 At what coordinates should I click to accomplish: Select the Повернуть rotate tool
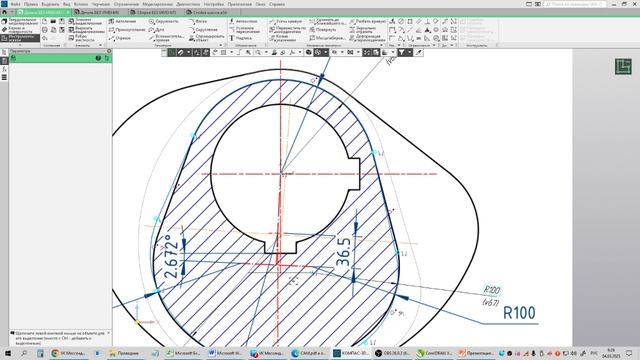(x=323, y=30)
